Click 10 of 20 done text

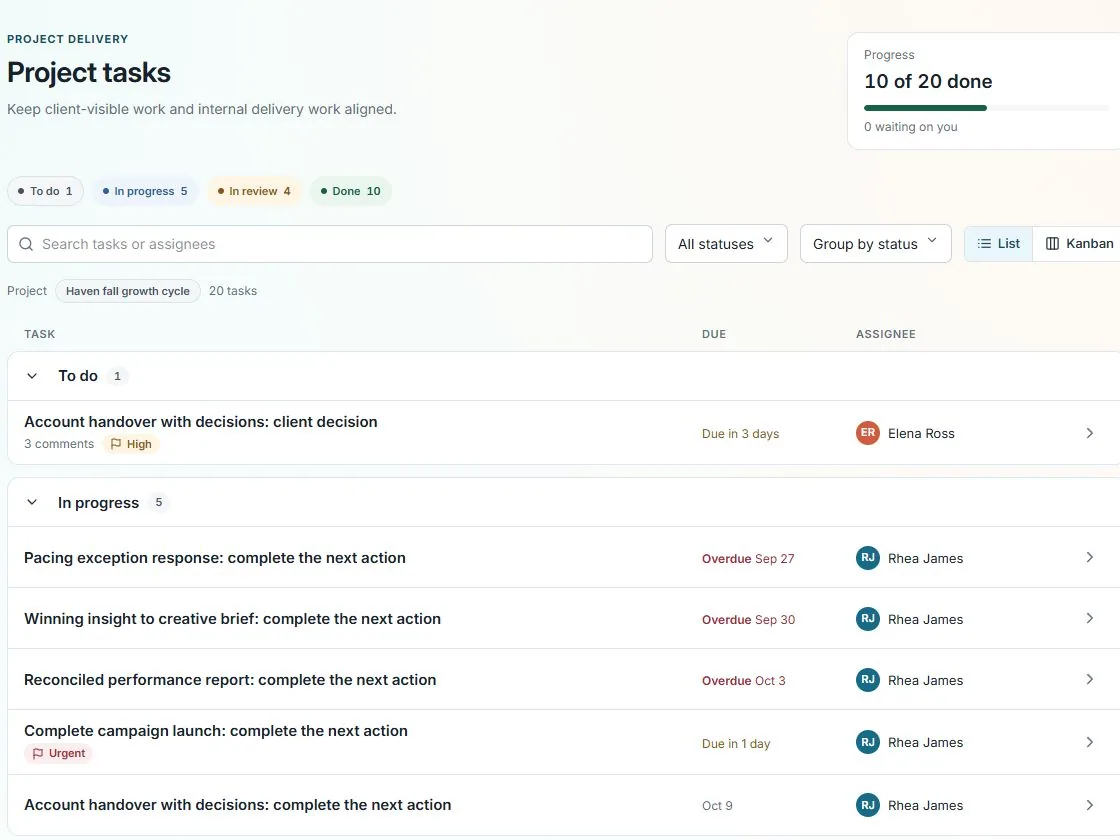tap(928, 81)
